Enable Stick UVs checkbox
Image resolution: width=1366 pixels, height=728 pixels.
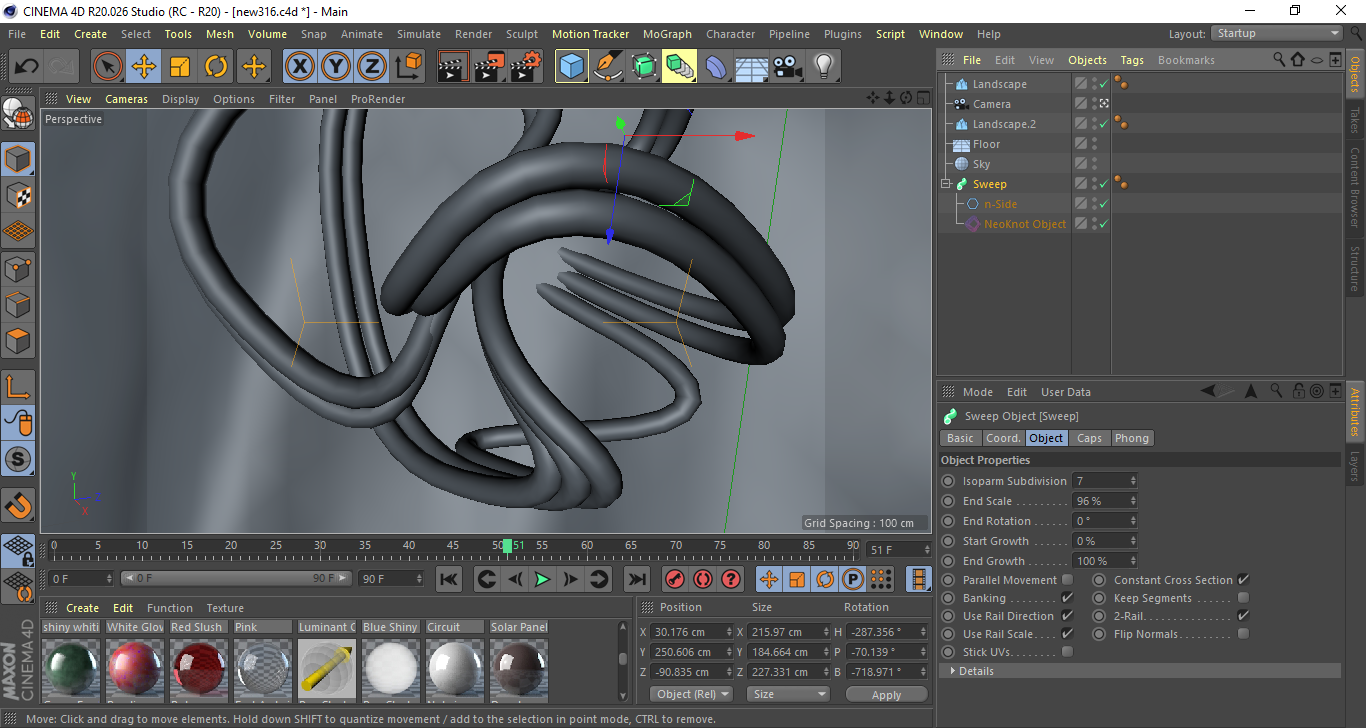tap(1067, 652)
